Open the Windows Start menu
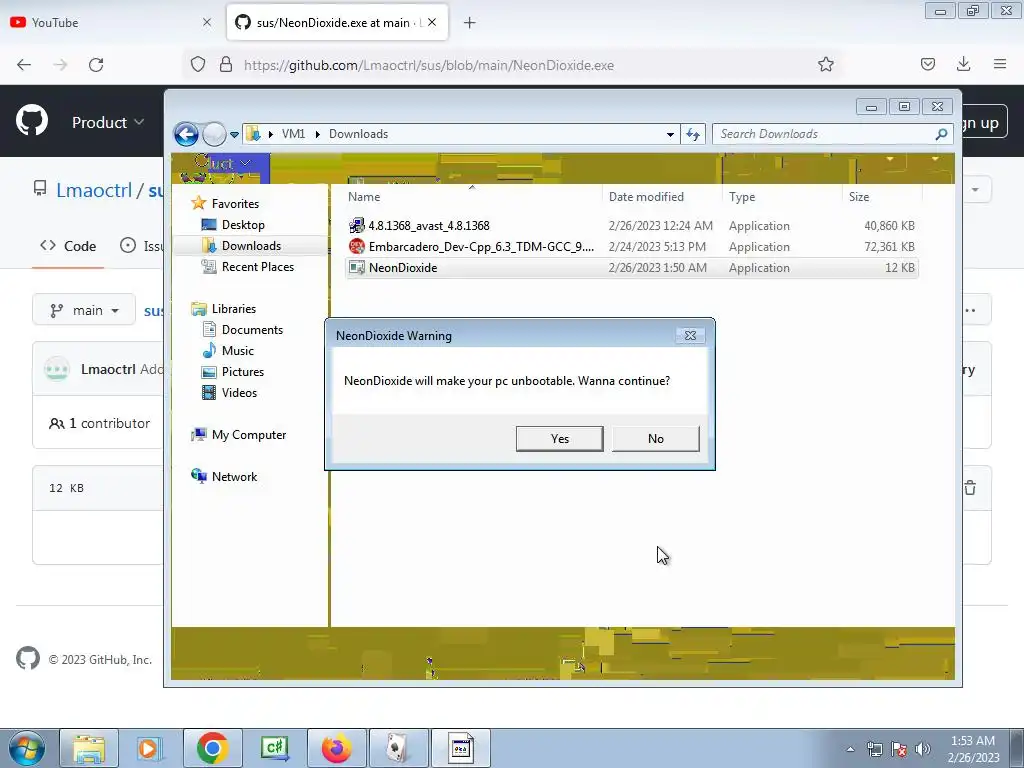 pos(27,748)
